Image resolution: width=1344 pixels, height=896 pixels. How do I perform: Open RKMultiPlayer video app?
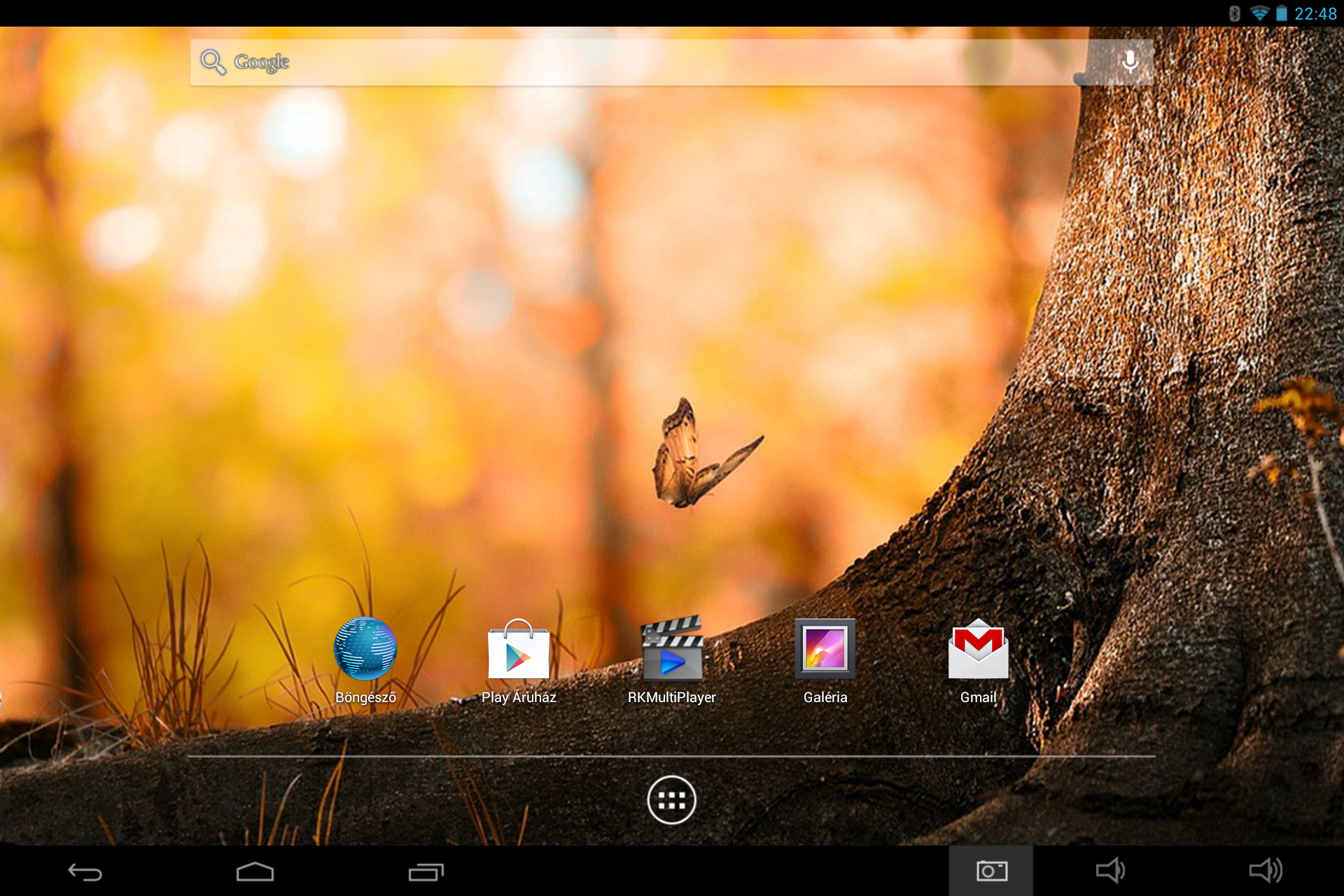click(672, 650)
